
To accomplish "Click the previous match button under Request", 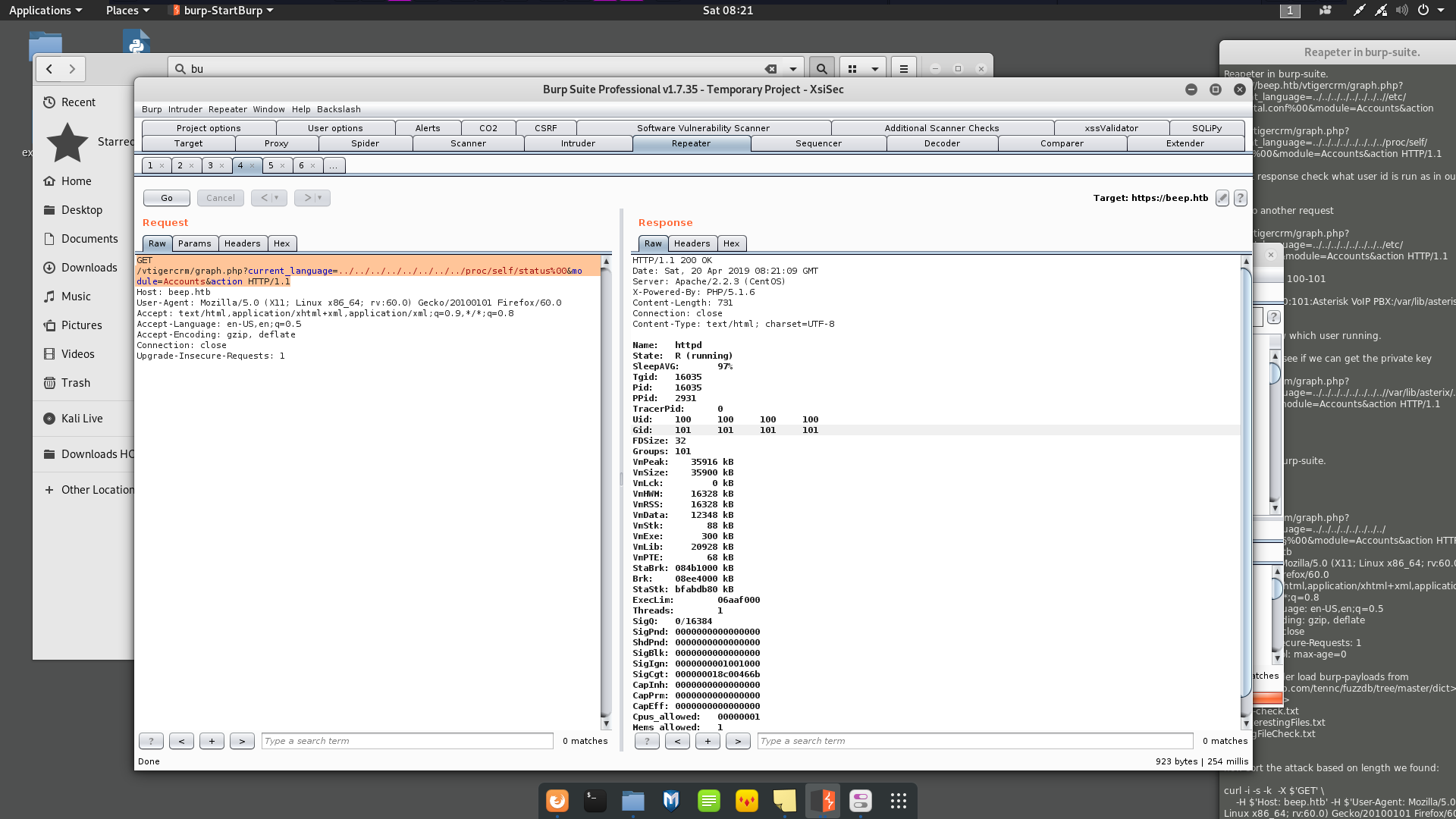I will [181, 741].
